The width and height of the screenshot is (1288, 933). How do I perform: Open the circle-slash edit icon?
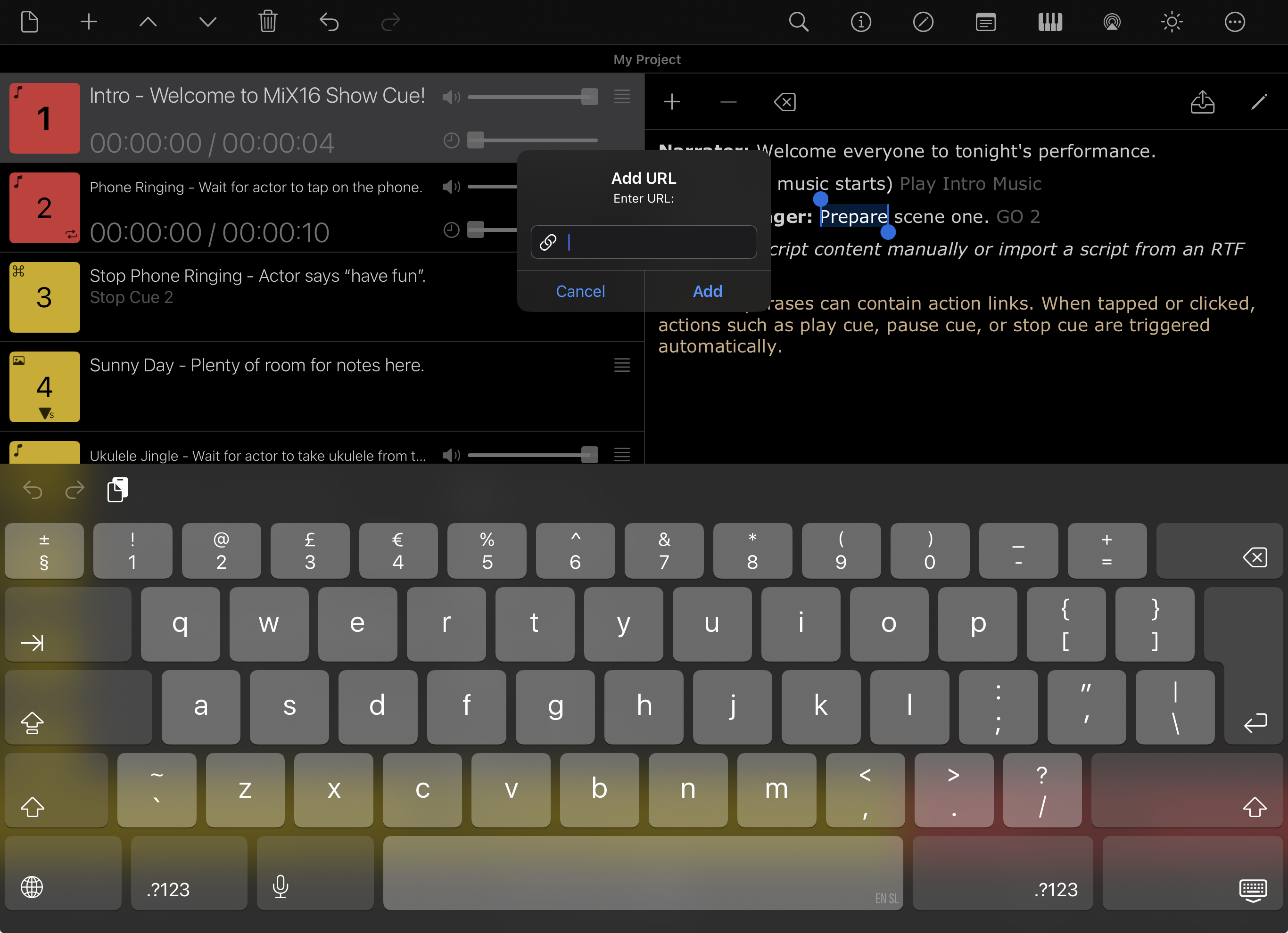tap(923, 22)
